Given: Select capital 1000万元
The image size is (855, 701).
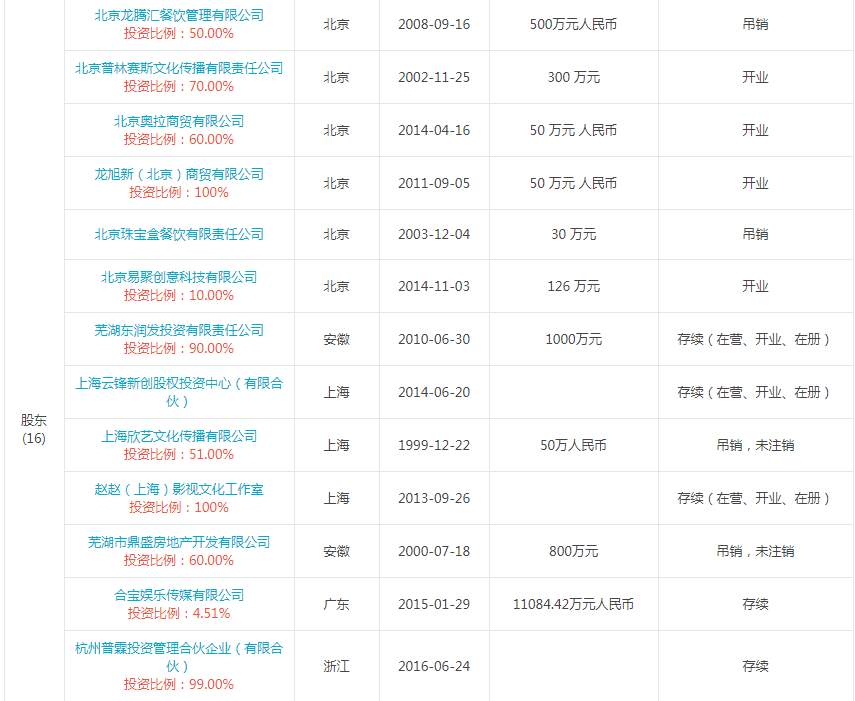Looking at the screenshot, I should click(574, 339).
